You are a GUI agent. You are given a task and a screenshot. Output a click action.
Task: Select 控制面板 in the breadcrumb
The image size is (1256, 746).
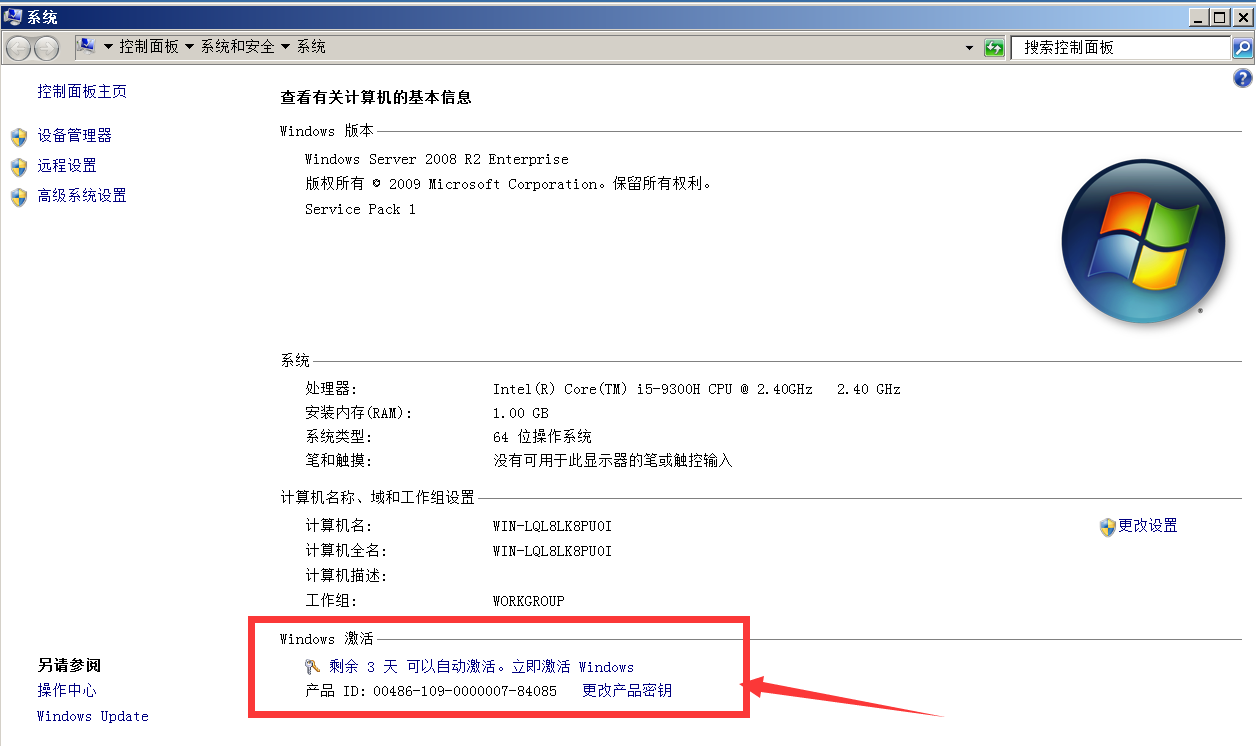click(149, 46)
